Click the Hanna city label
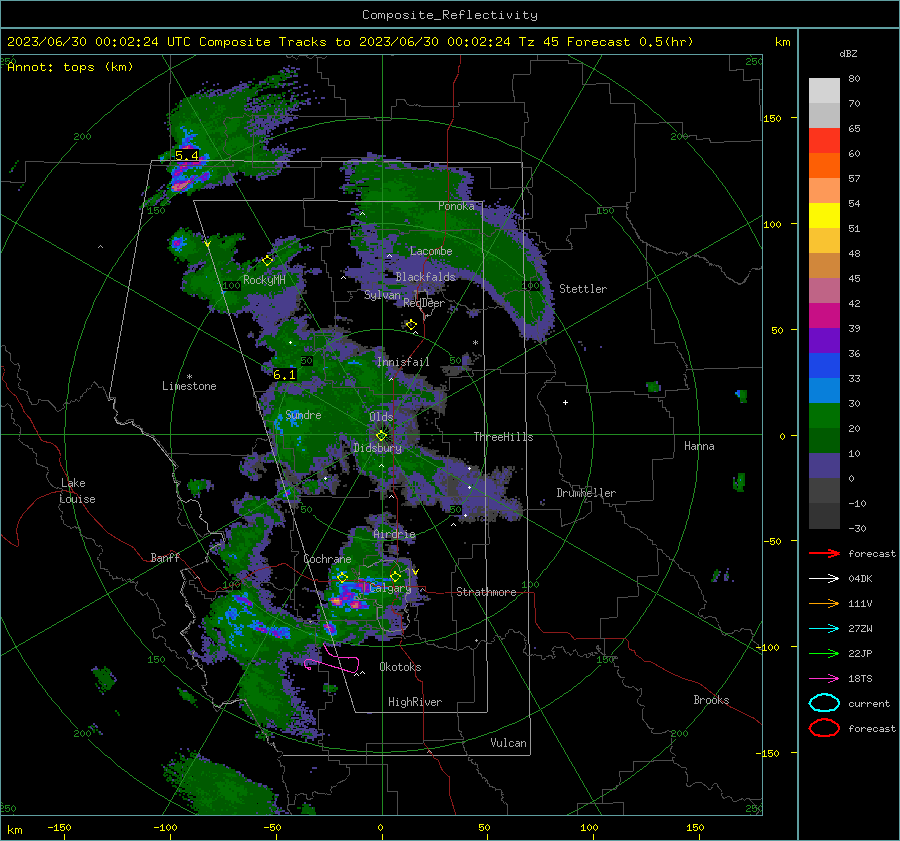 tap(699, 446)
